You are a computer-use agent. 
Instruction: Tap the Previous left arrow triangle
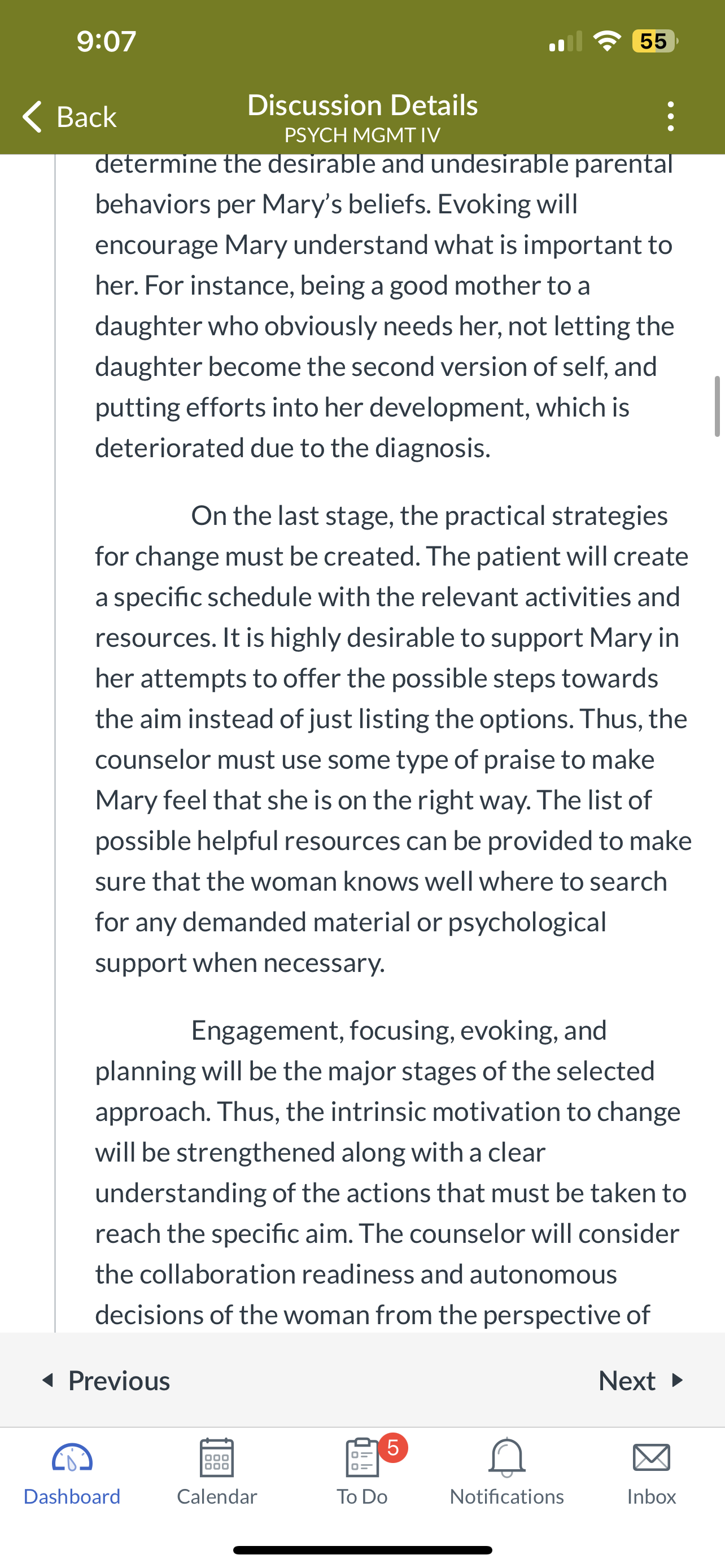coord(47,1380)
